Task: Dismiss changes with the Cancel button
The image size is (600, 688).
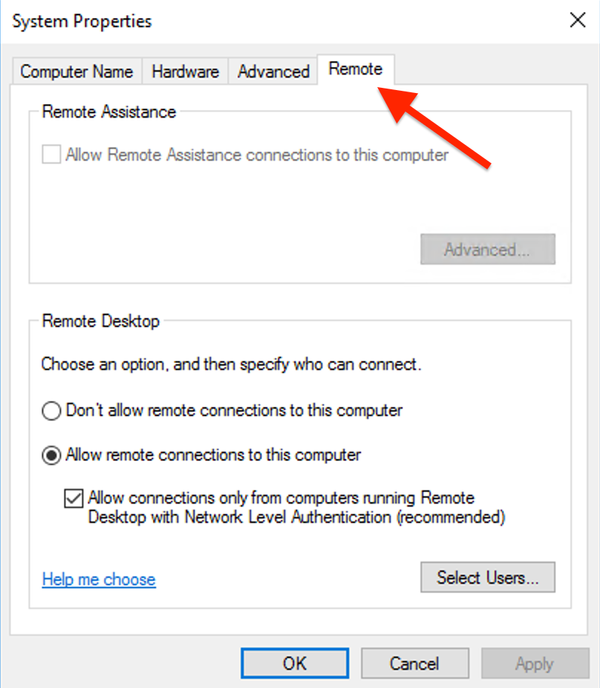Action: (x=414, y=663)
